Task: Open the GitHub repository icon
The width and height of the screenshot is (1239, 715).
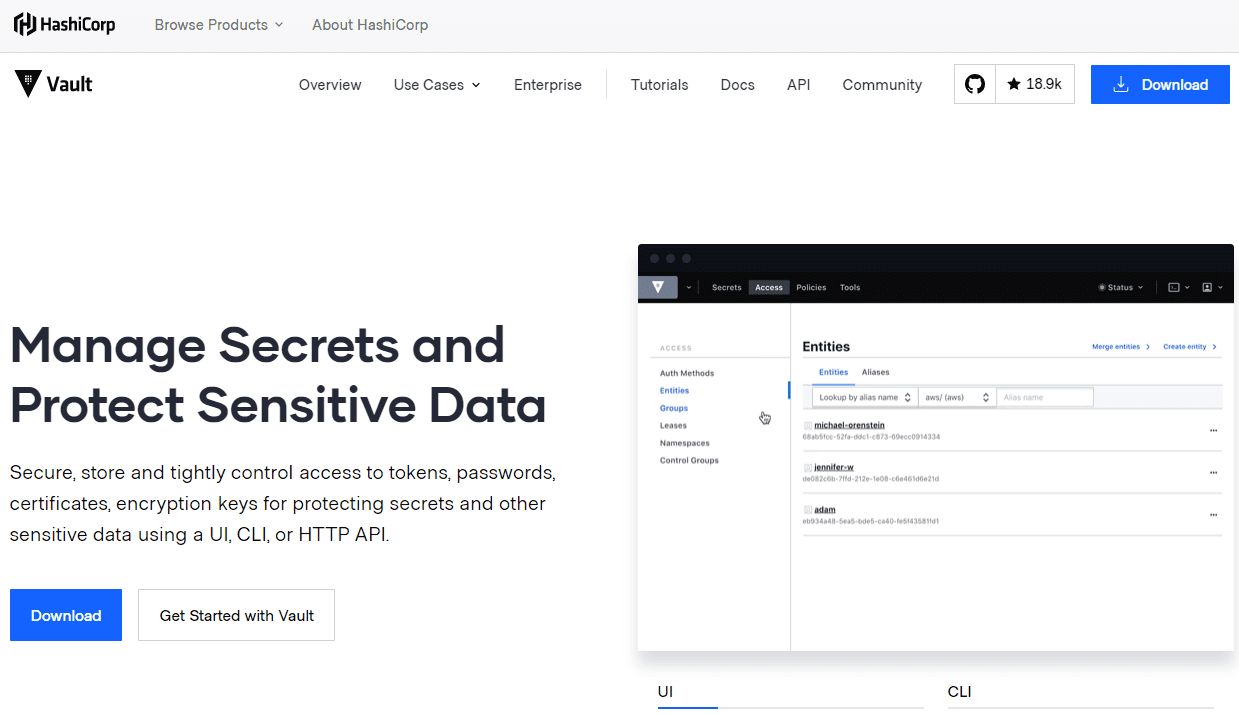Action: (975, 85)
